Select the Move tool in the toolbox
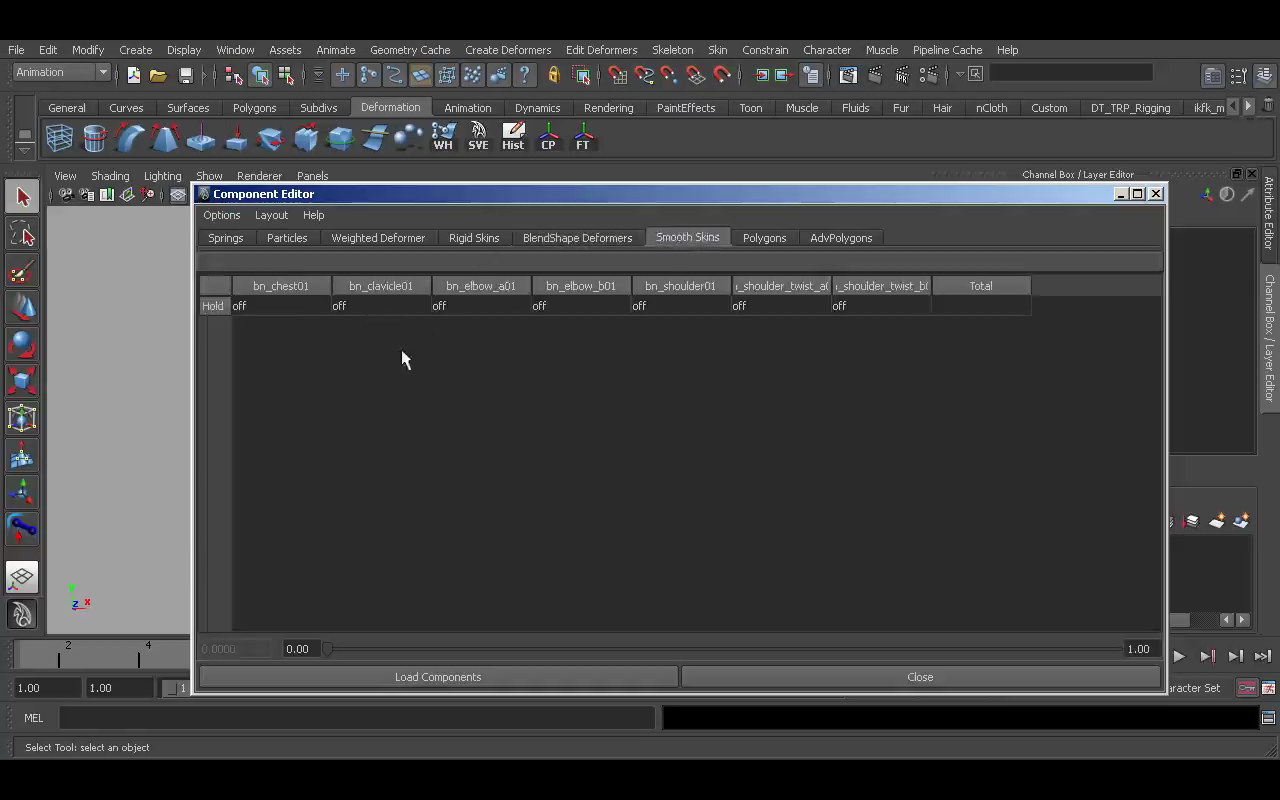Screen dimensions: 1280x800 (22, 308)
